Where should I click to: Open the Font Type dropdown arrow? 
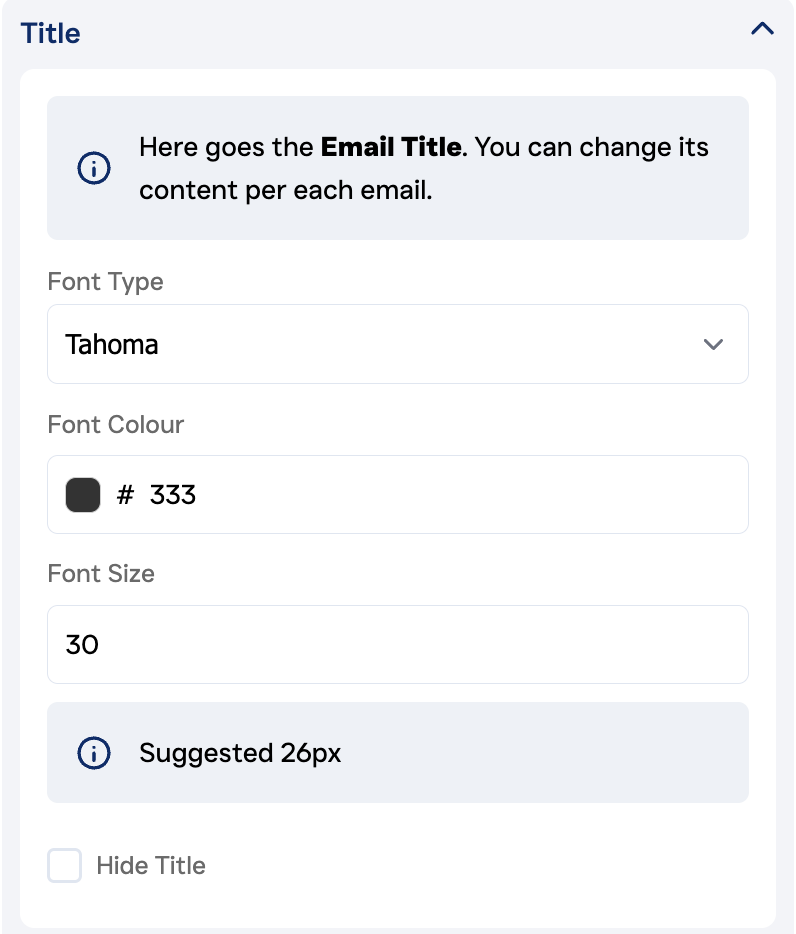pyautogui.click(x=713, y=345)
